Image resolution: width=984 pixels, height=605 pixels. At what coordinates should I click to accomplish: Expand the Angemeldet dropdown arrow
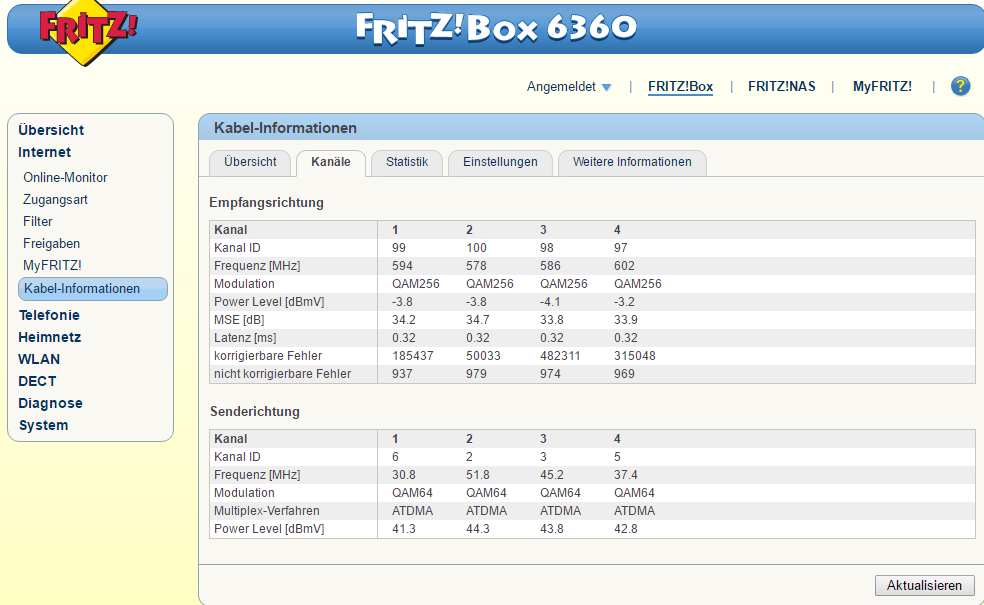tap(606, 88)
